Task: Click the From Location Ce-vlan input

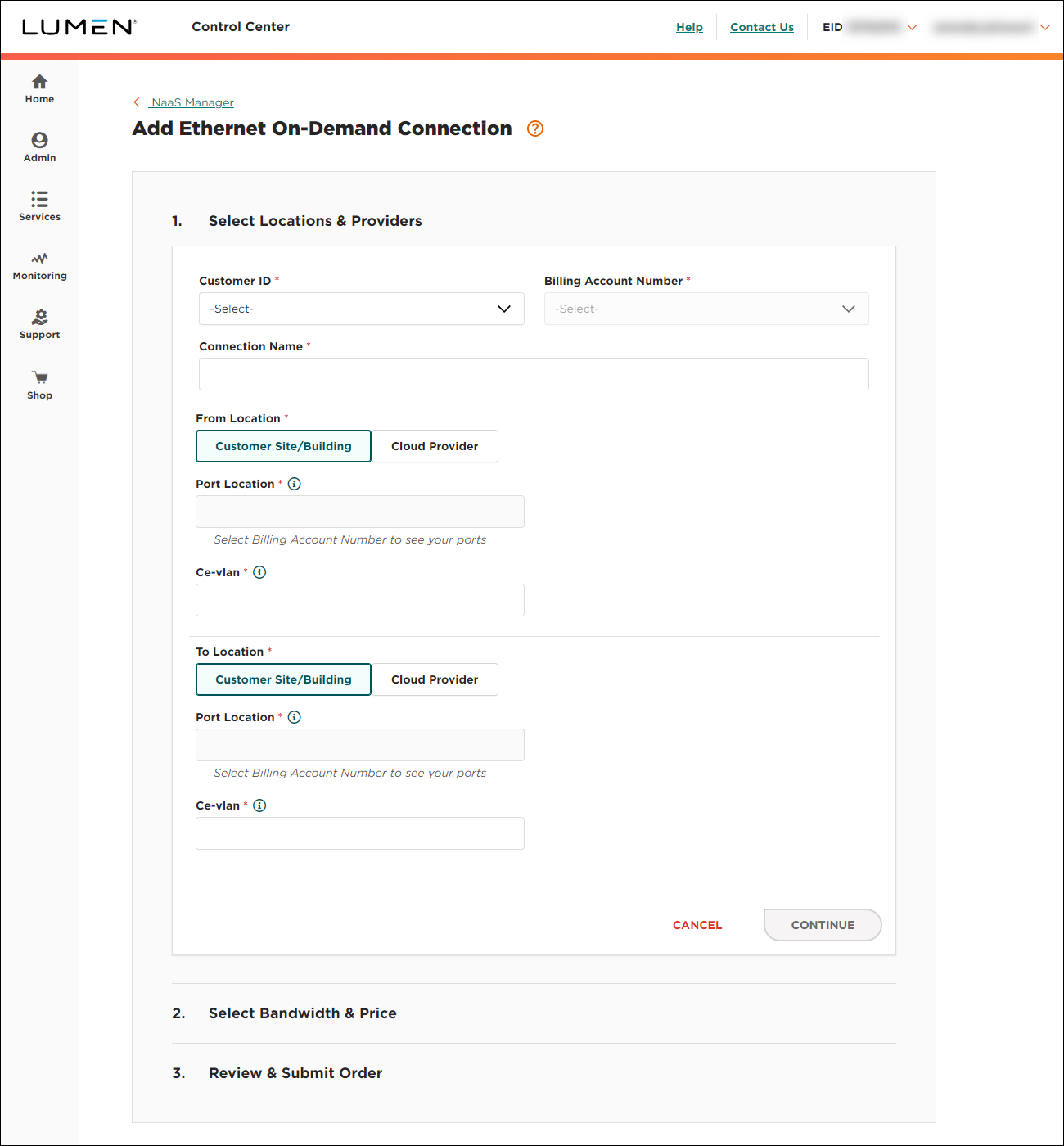Action: [360, 600]
